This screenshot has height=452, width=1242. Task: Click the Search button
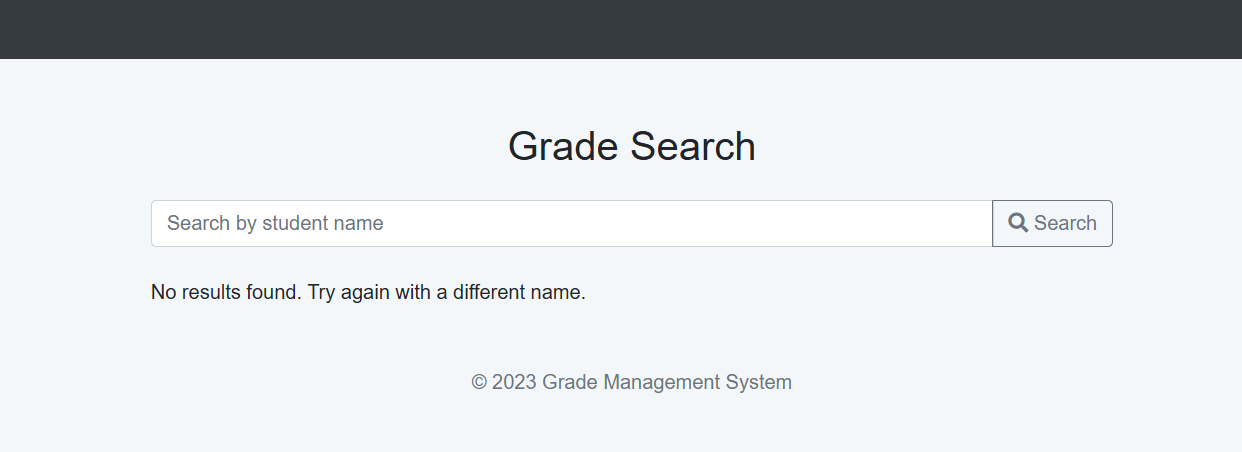1052,223
